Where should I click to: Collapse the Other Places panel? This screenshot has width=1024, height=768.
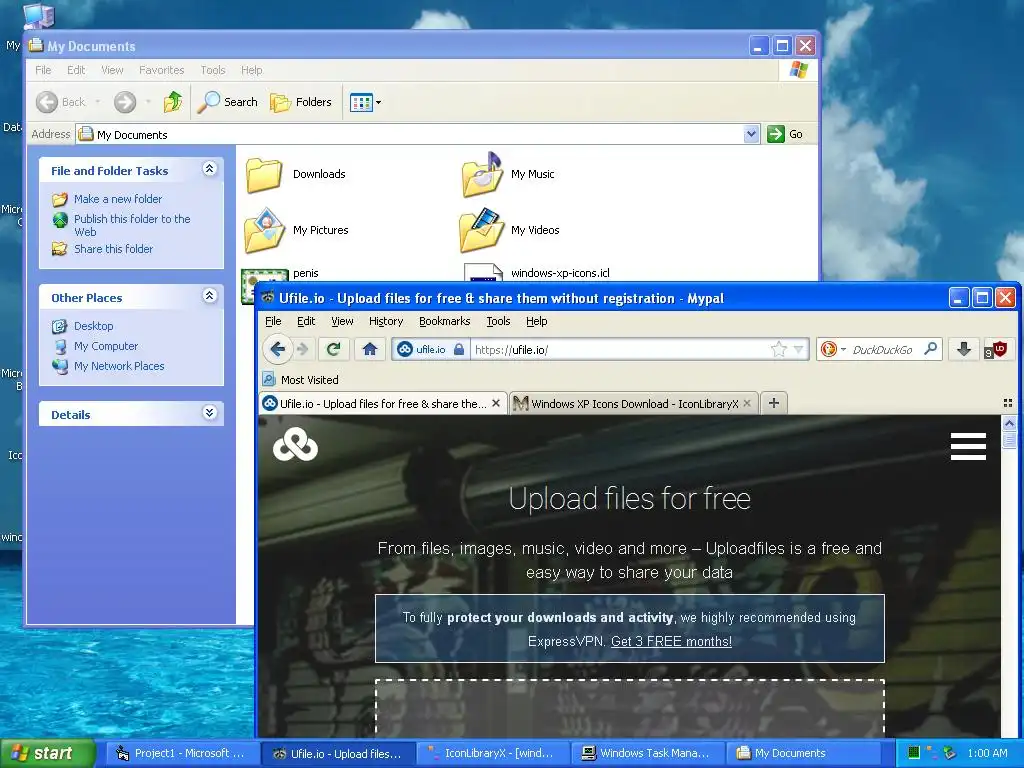(209, 296)
